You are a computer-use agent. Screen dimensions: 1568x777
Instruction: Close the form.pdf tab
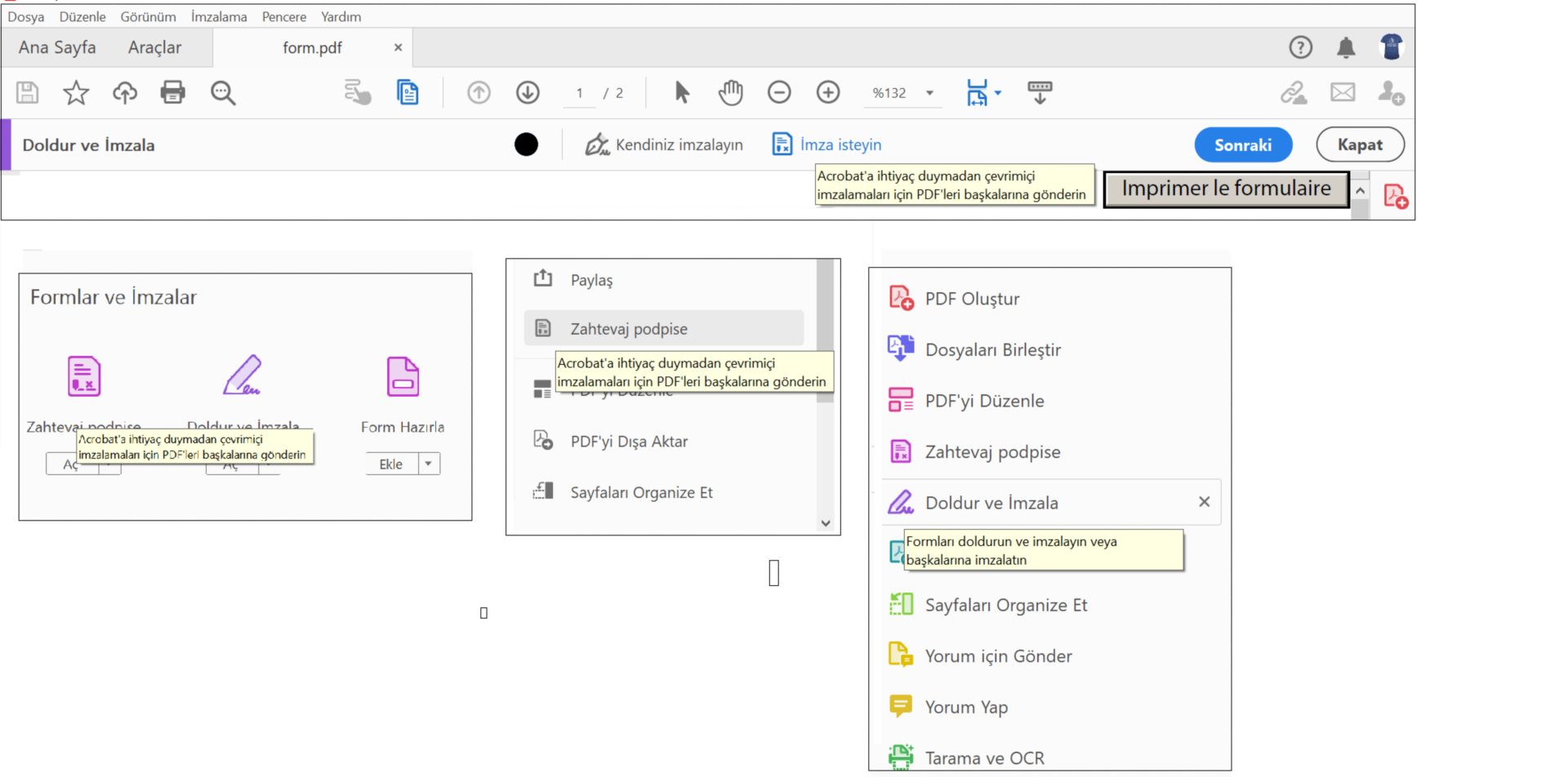[x=398, y=47]
